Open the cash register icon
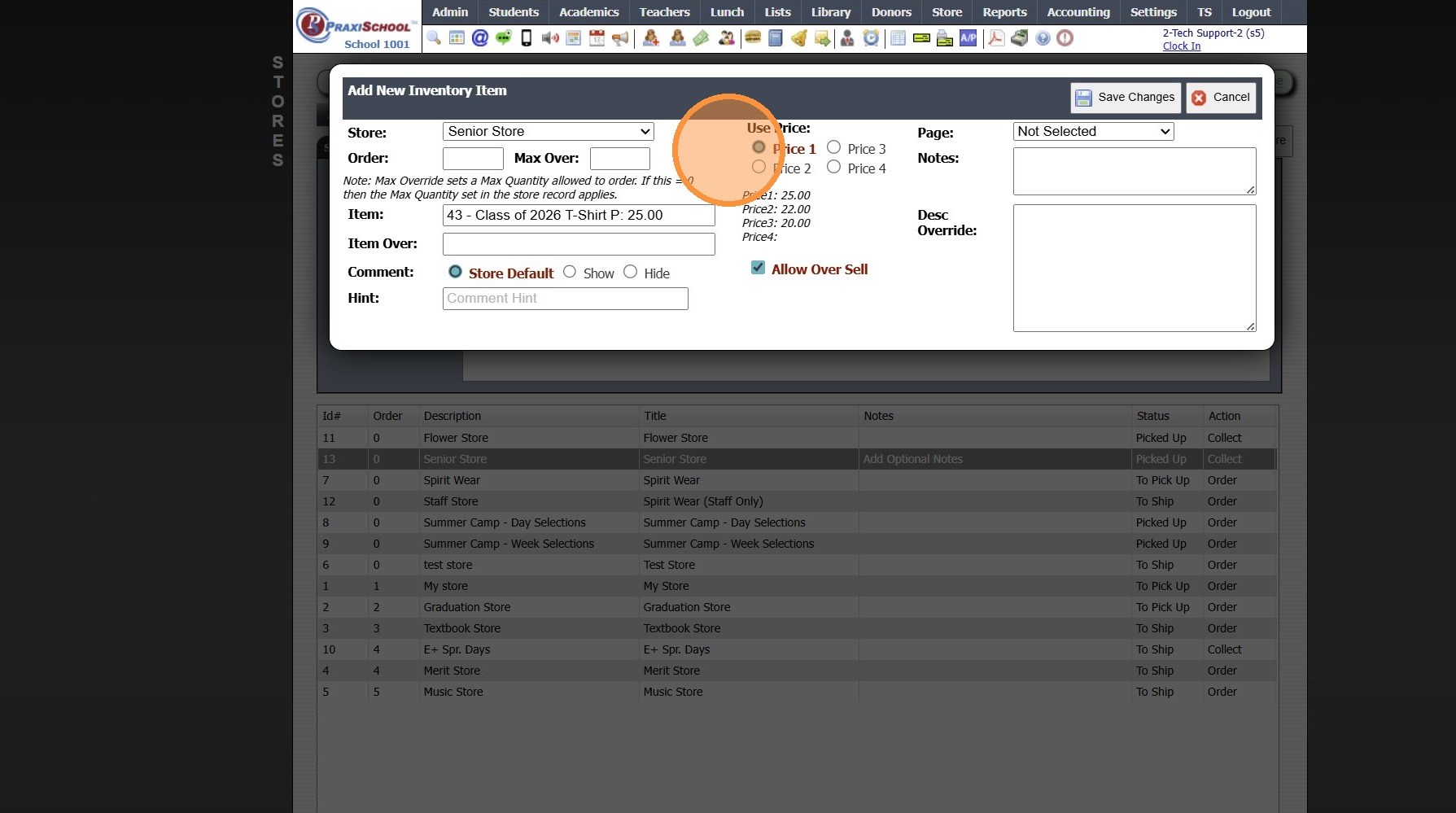 click(x=1020, y=38)
